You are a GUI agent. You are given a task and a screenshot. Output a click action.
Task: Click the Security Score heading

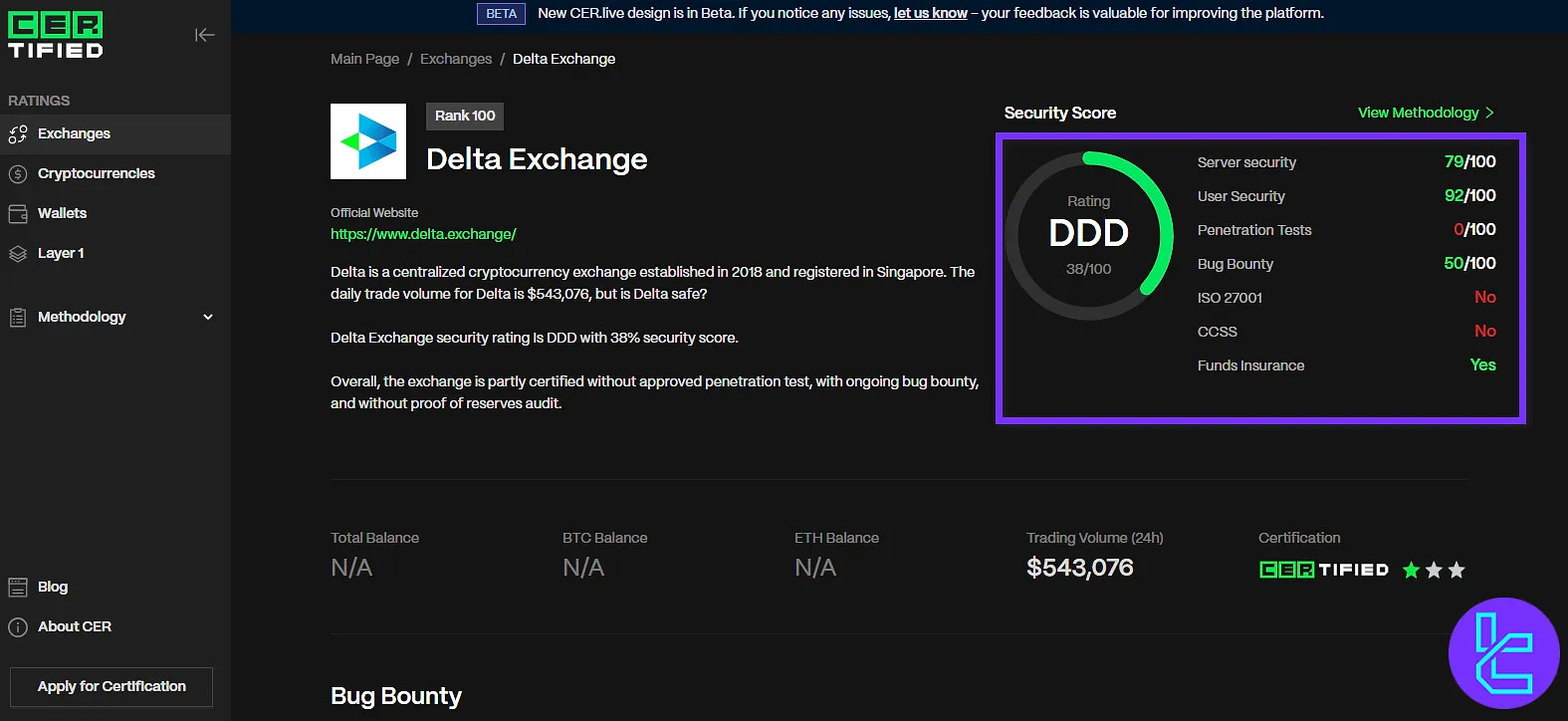tap(1060, 113)
